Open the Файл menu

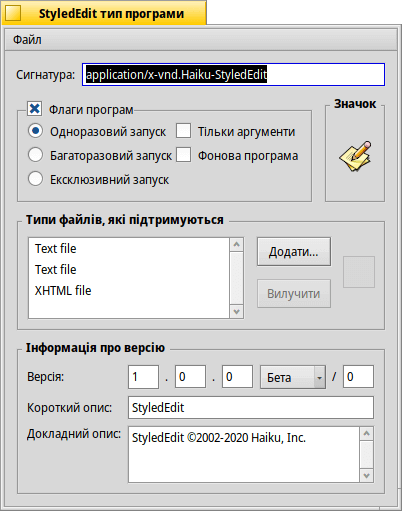click(x=27, y=40)
